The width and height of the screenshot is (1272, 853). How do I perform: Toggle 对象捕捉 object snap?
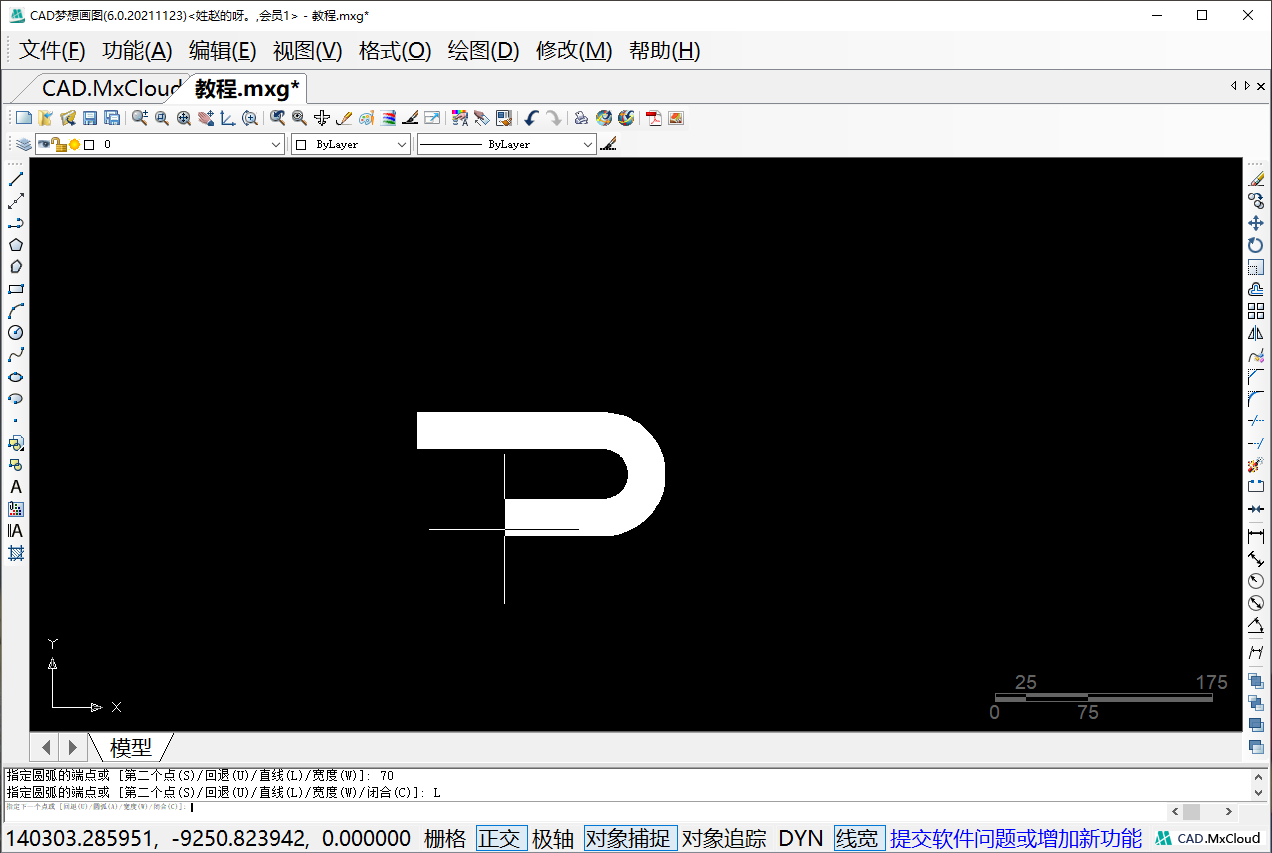tap(630, 838)
